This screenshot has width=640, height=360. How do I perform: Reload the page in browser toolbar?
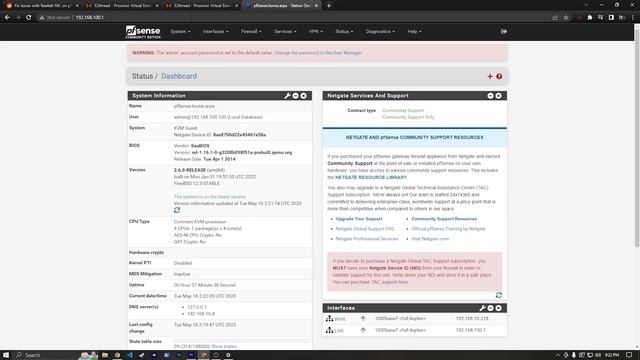(x=29, y=18)
